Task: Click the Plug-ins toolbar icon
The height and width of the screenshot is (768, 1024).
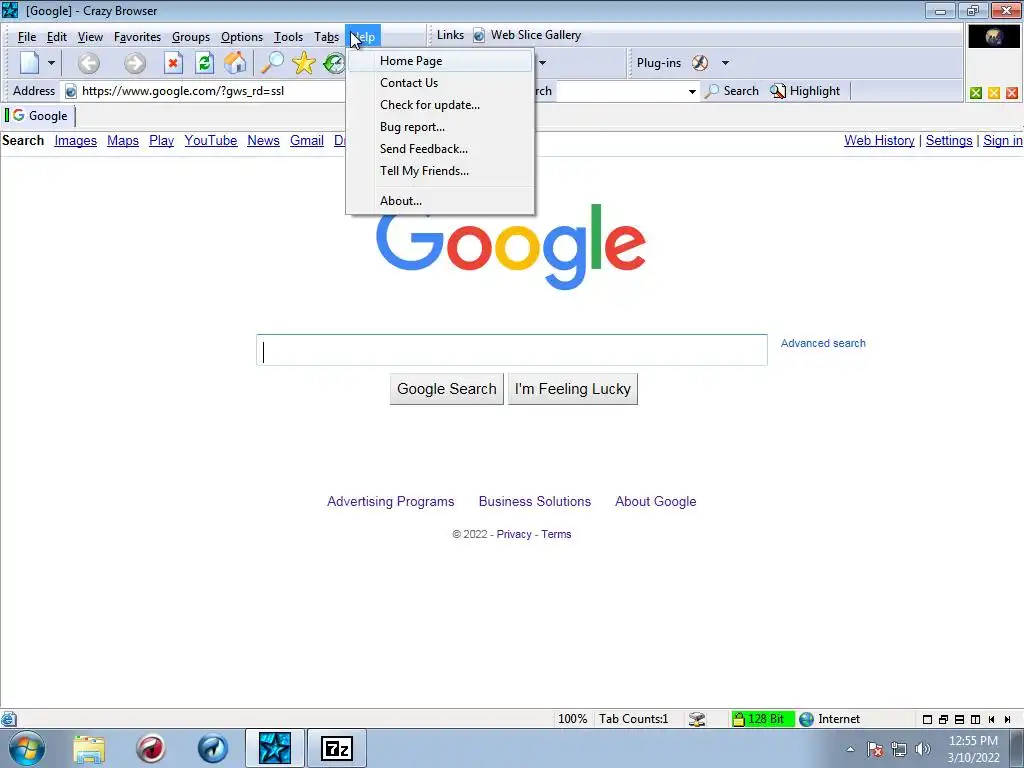Action: coord(699,63)
